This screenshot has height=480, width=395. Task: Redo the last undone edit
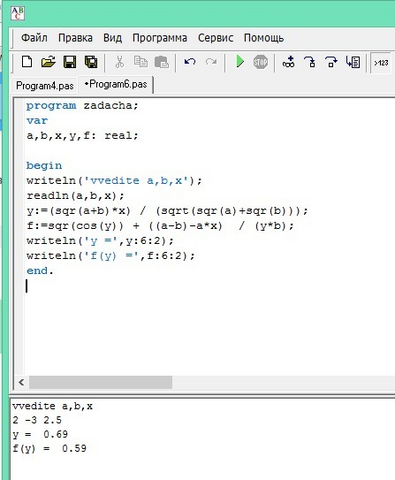(x=211, y=62)
